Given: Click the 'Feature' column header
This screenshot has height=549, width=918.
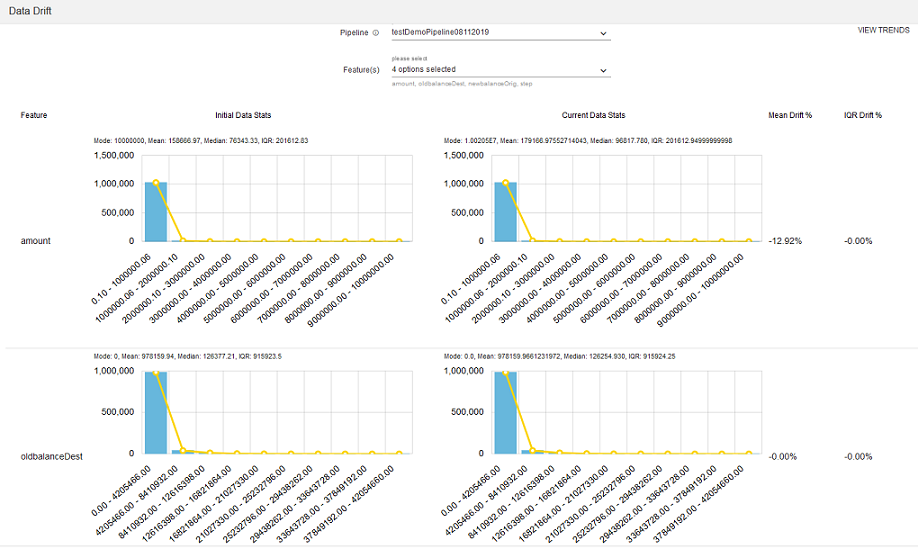Looking at the screenshot, I should [34, 115].
